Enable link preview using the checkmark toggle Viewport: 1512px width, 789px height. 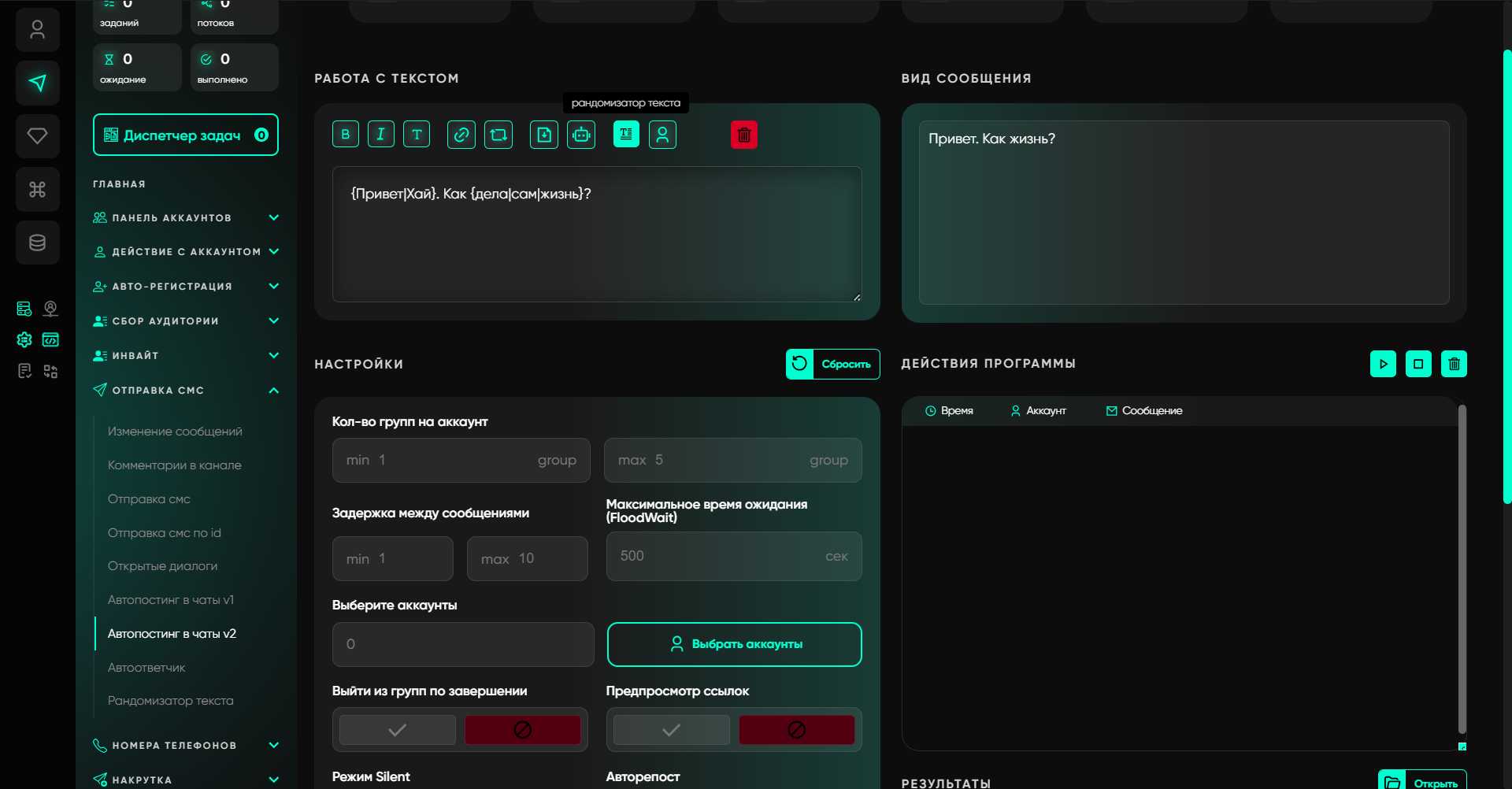(671, 730)
